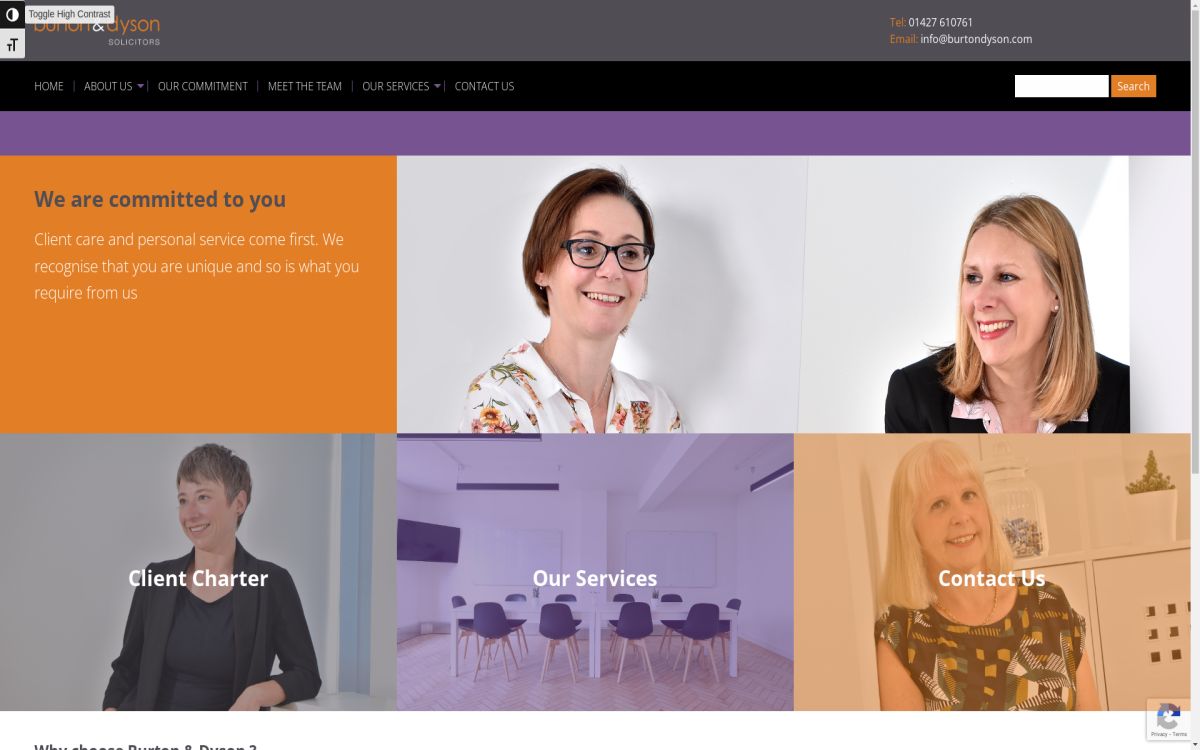The image size is (1200, 750).
Task: Click the We are committed to you heading
Action: [x=160, y=199]
